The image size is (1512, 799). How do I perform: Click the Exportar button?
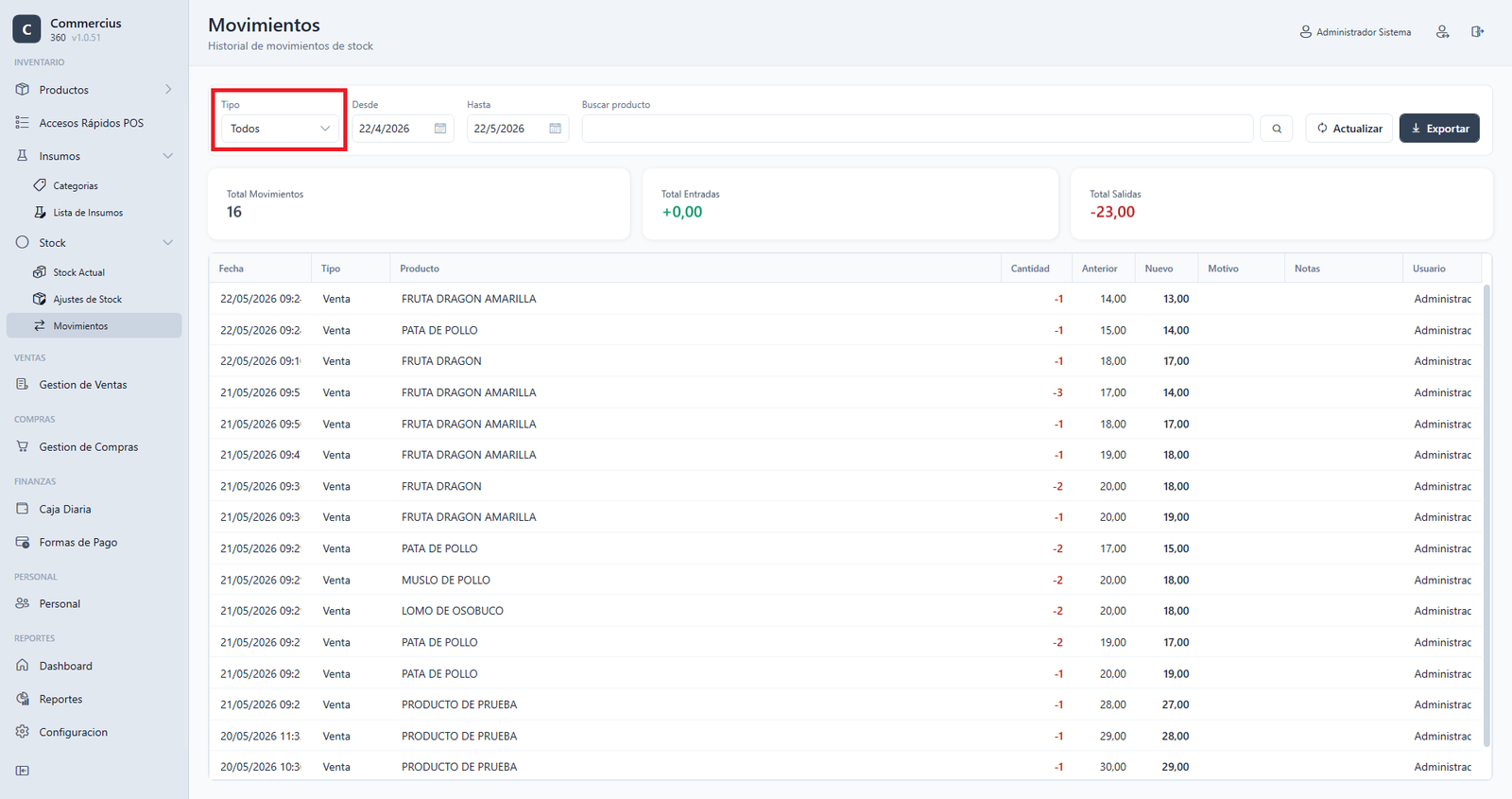pos(1439,129)
